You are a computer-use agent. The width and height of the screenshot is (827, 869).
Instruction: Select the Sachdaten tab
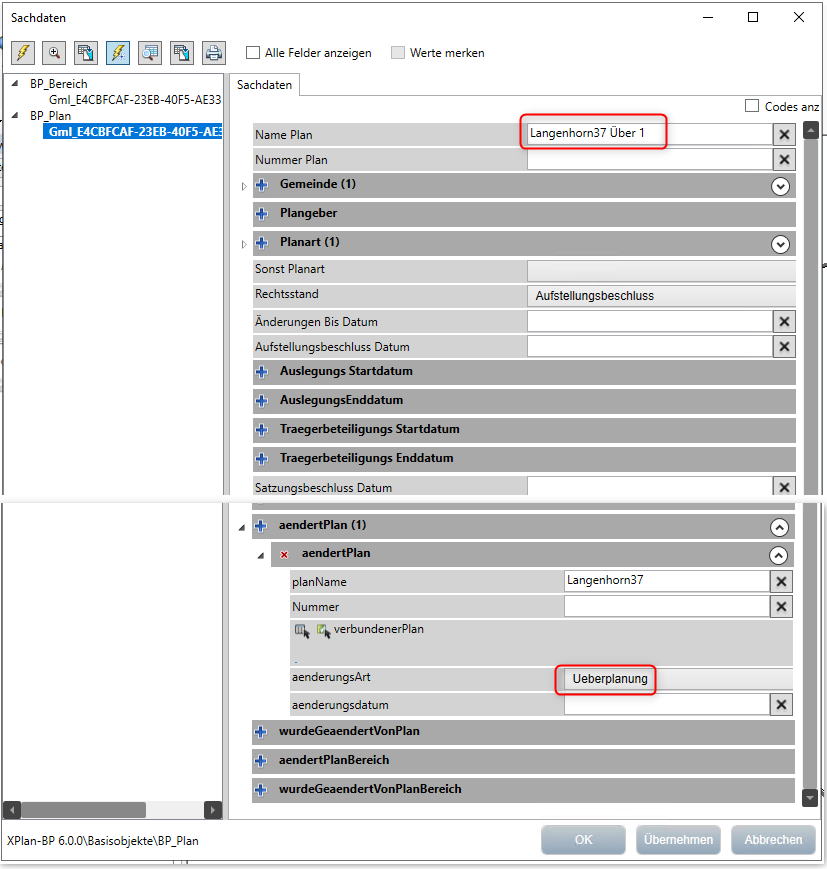(264, 85)
